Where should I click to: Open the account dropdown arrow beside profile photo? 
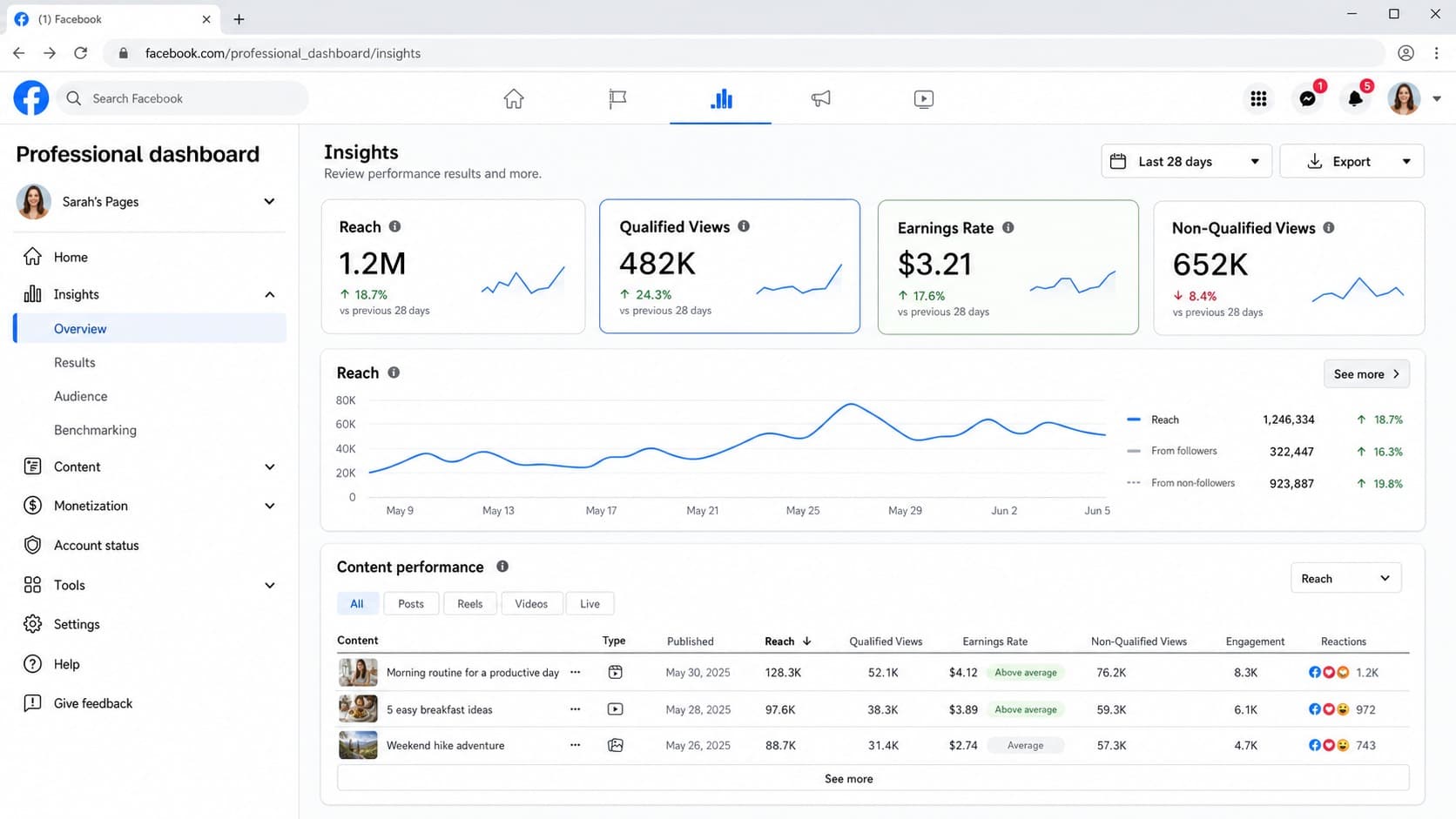(x=1437, y=99)
